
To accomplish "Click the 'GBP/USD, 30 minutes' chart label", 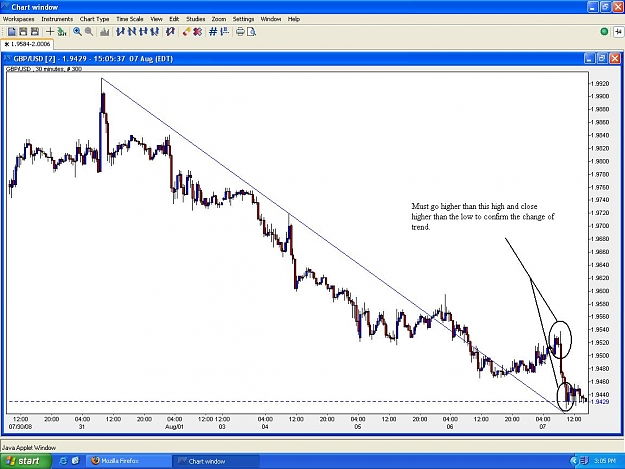I will [x=44, y=69].
